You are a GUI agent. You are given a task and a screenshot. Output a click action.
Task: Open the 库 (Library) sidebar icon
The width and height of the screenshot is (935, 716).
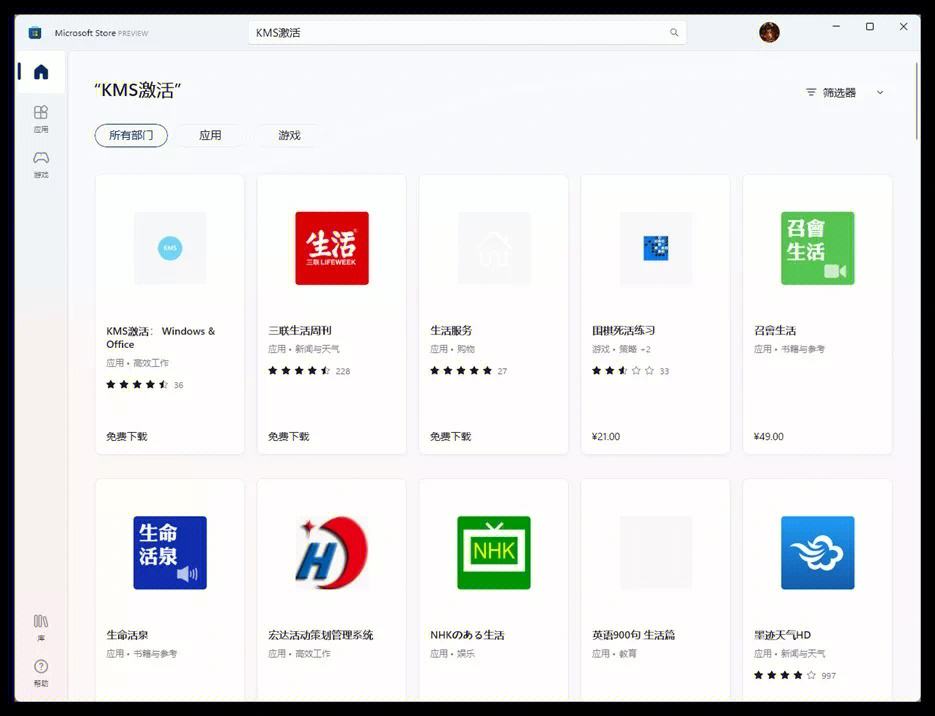click(41, 628)
